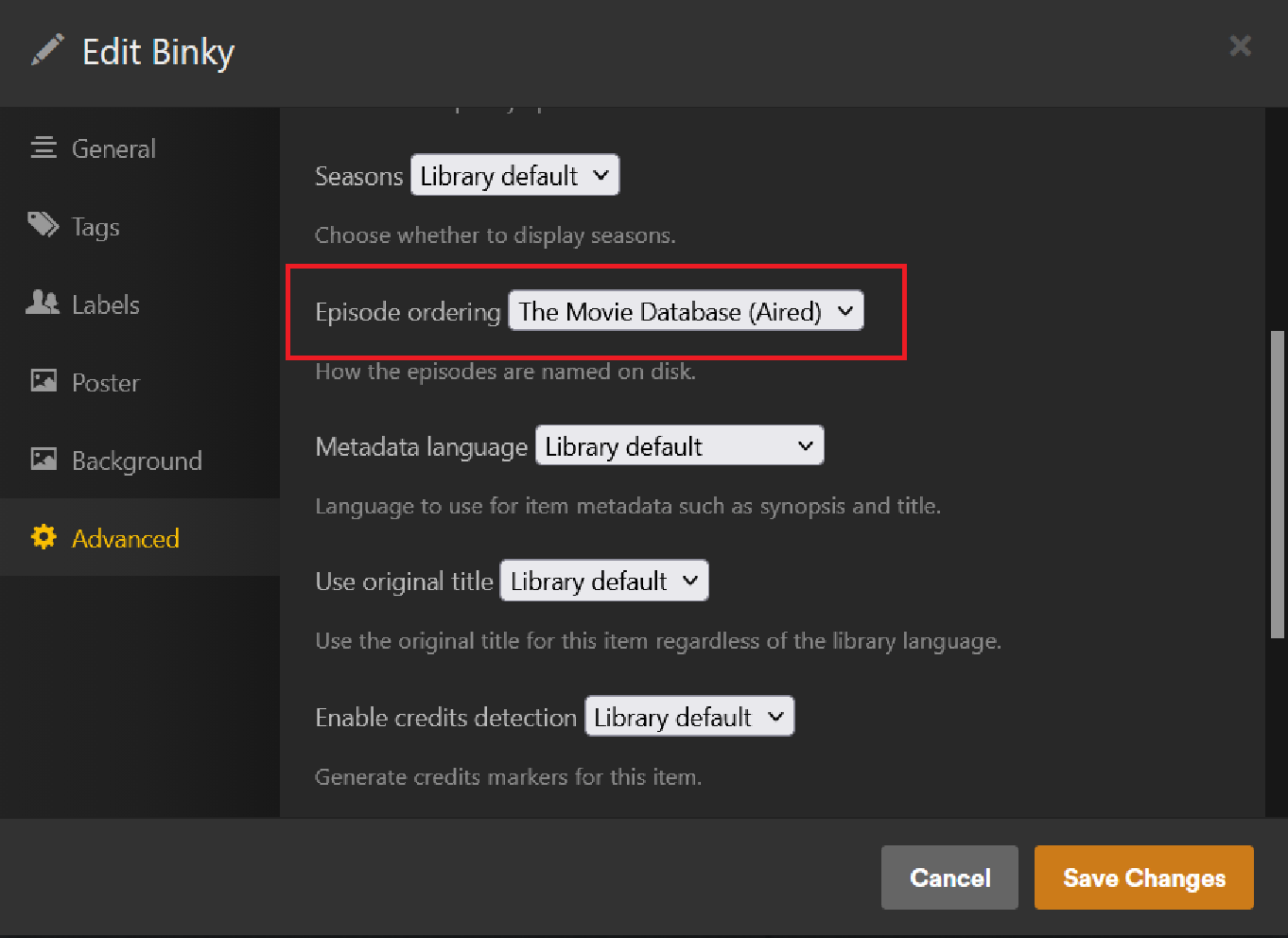Select the Advanced tab
The width and height of the screenshot is (1288, 938).
pyautogui.click(x=140, y=538)
